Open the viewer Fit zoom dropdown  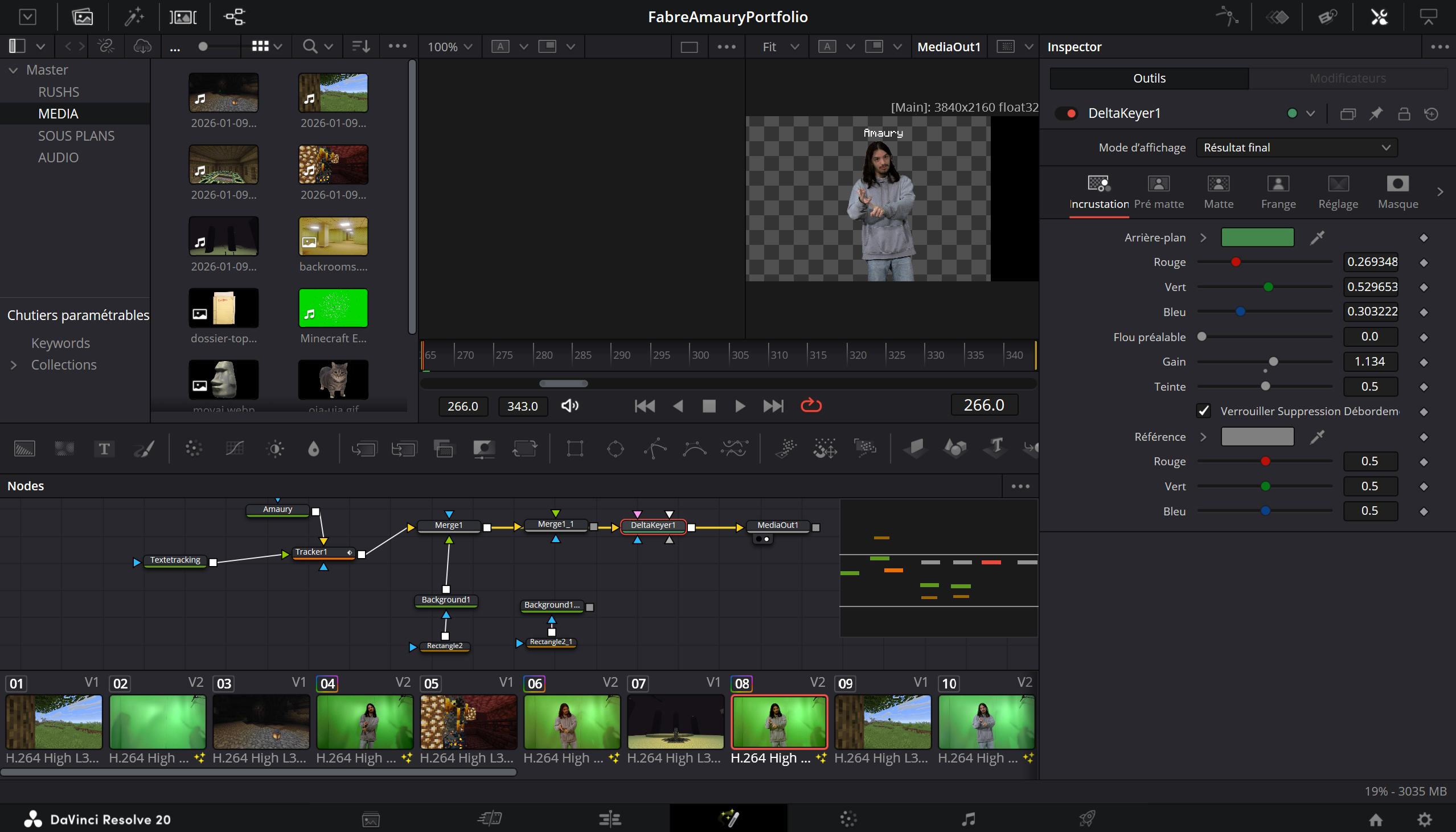point(780,47)
